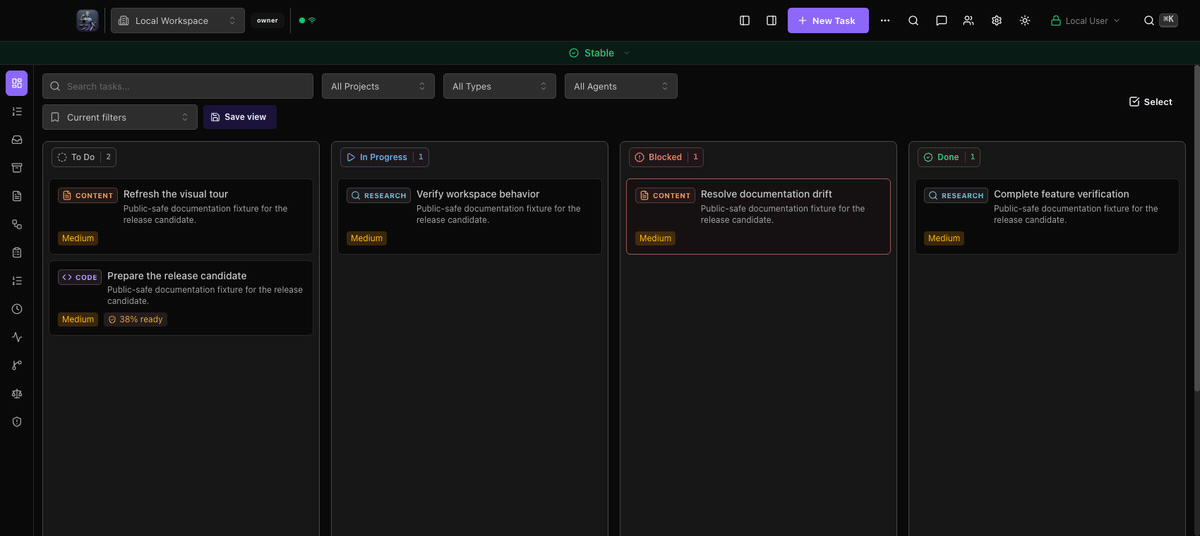Click the In Progress column header

click(x=385, y=157)
